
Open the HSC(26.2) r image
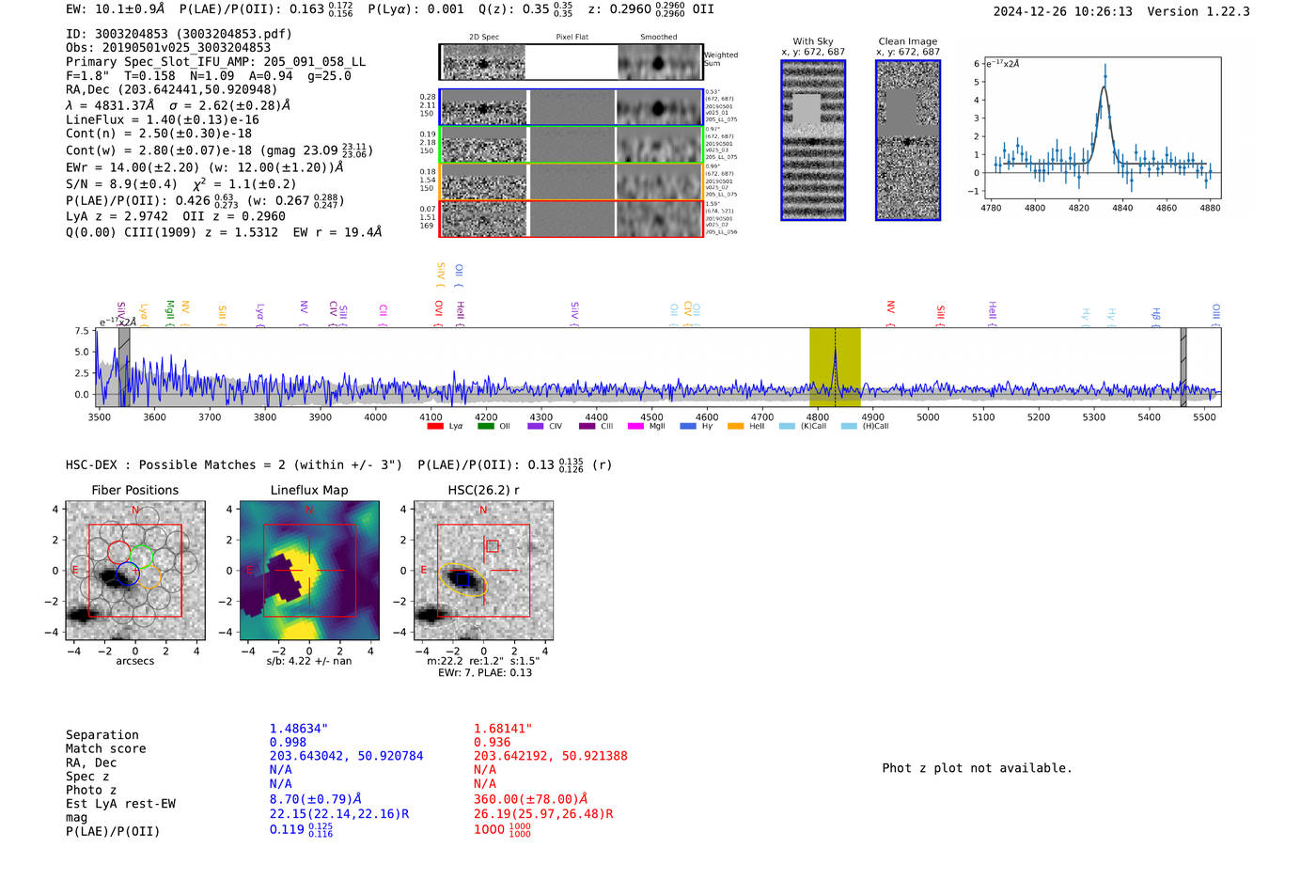tap(483, 571)
